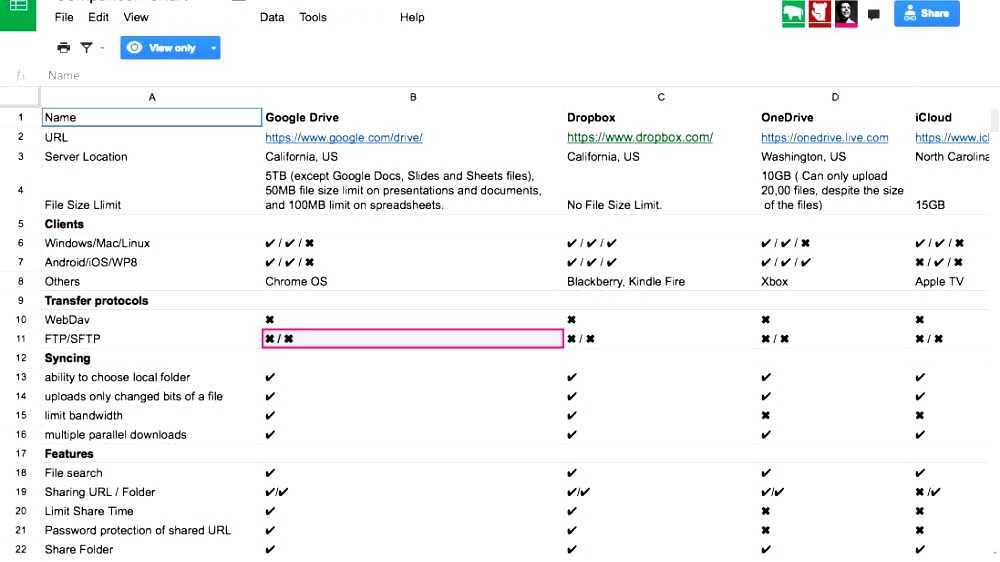Click the vertical scrollbar thumb
Screen dimensions: 1000x562
coord(994,120)
